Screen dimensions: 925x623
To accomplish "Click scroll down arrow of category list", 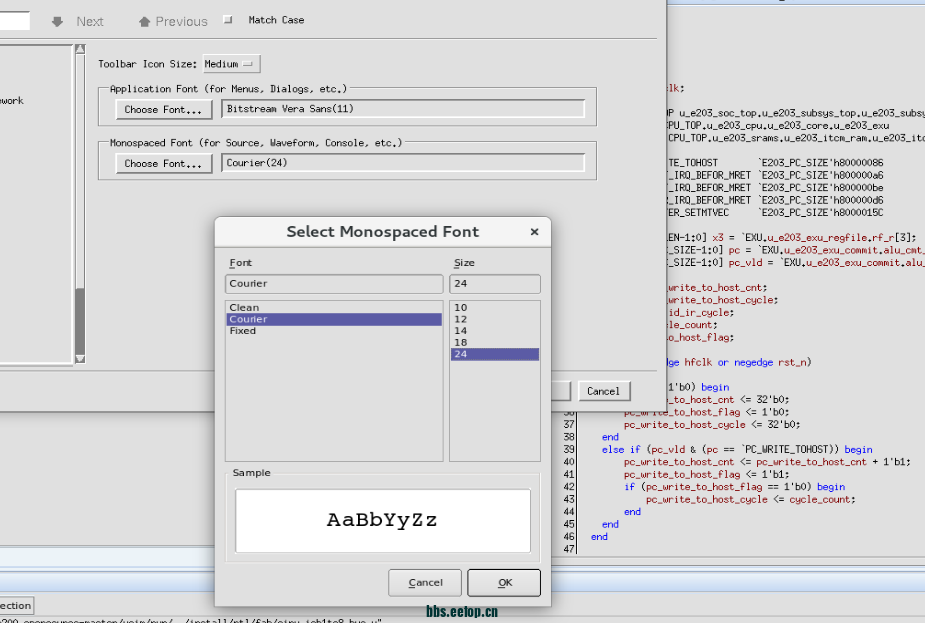I will coord(80,359).
